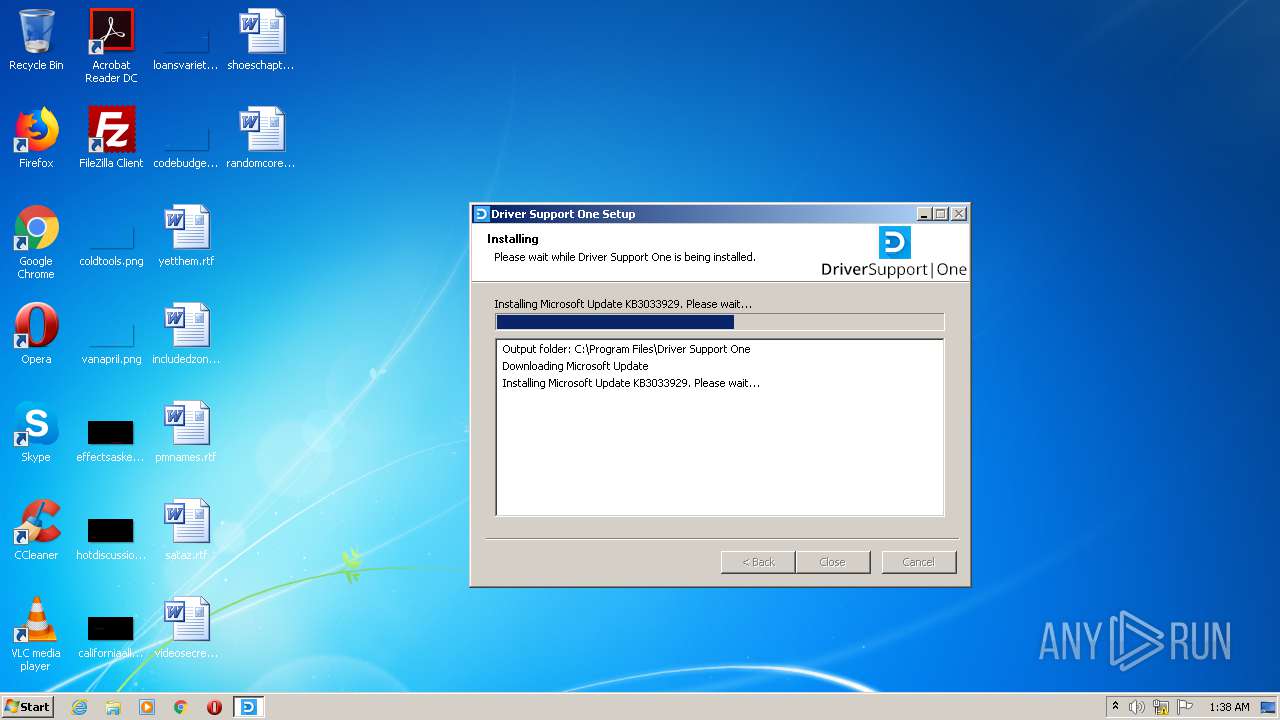
Task: Launch Firefox from the desktop
Action: pos(36,138)
